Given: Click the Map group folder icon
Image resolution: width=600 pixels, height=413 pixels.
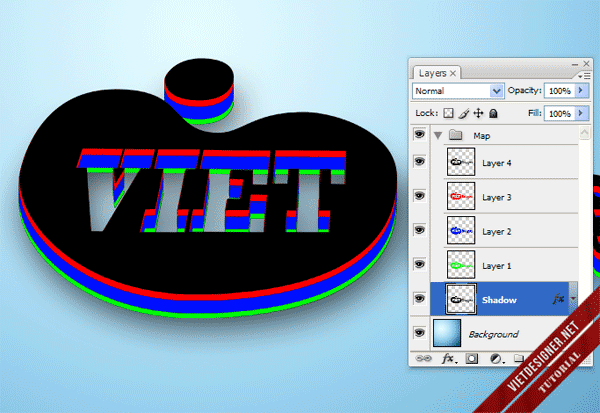Looking at the screenshot, I should (x=456, y=135).
